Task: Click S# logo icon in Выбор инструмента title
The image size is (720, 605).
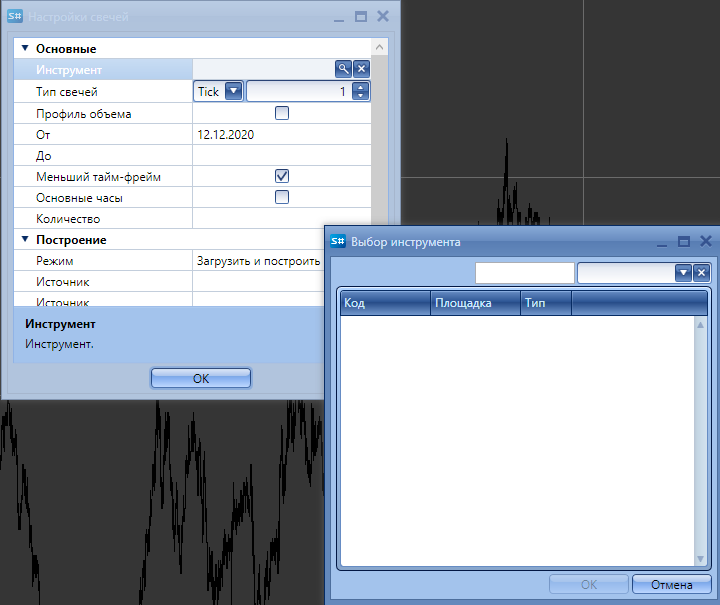Action: (x=338, y=241)
